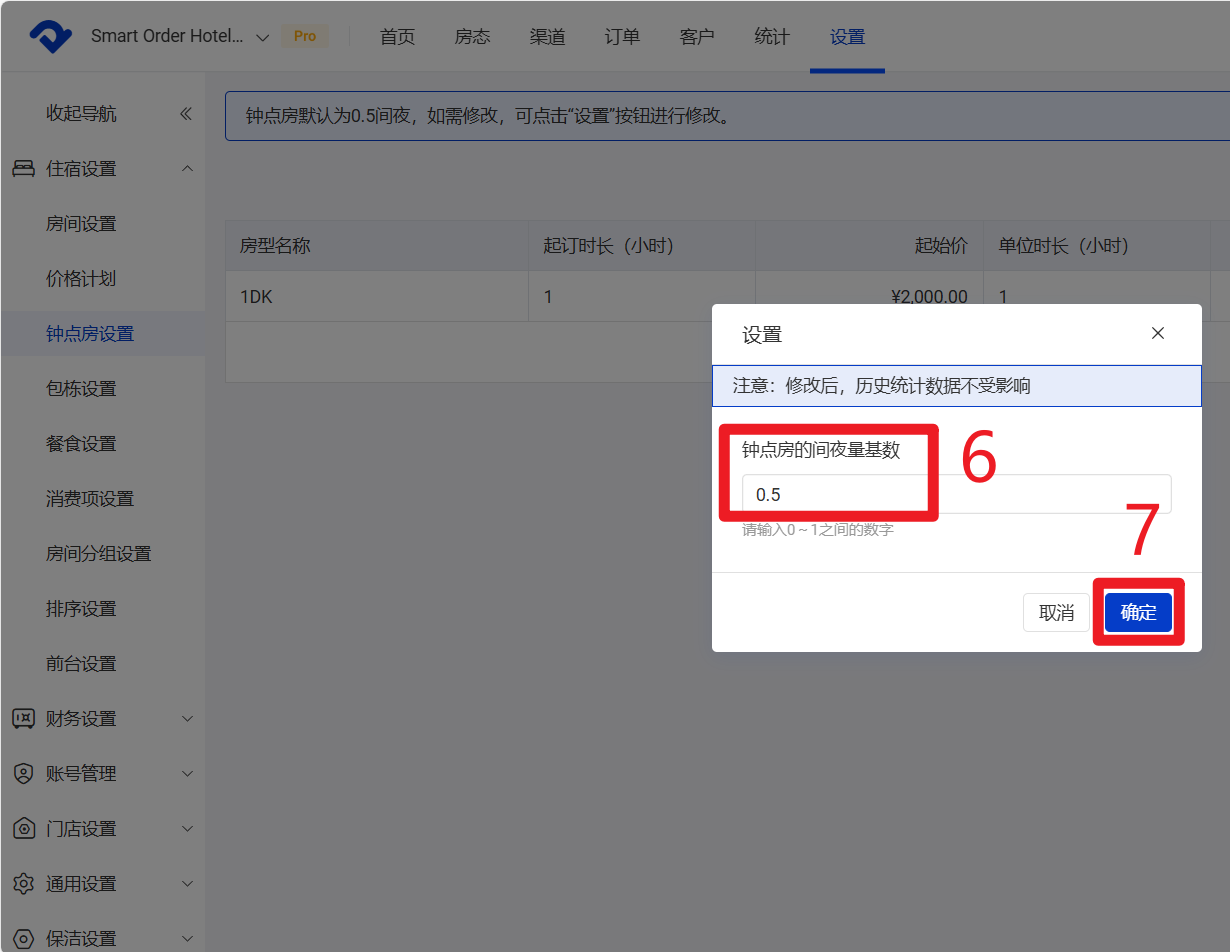Image resolution: width=1230 pixels, height=952 pixels.
Task: Click the bed icon for 住宿设置
Action: (23, 169)
